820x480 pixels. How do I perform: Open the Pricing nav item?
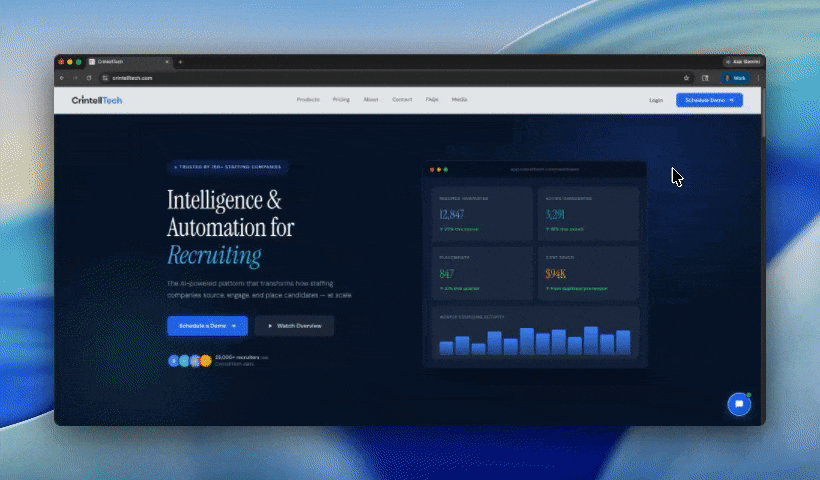pos(341,99)
